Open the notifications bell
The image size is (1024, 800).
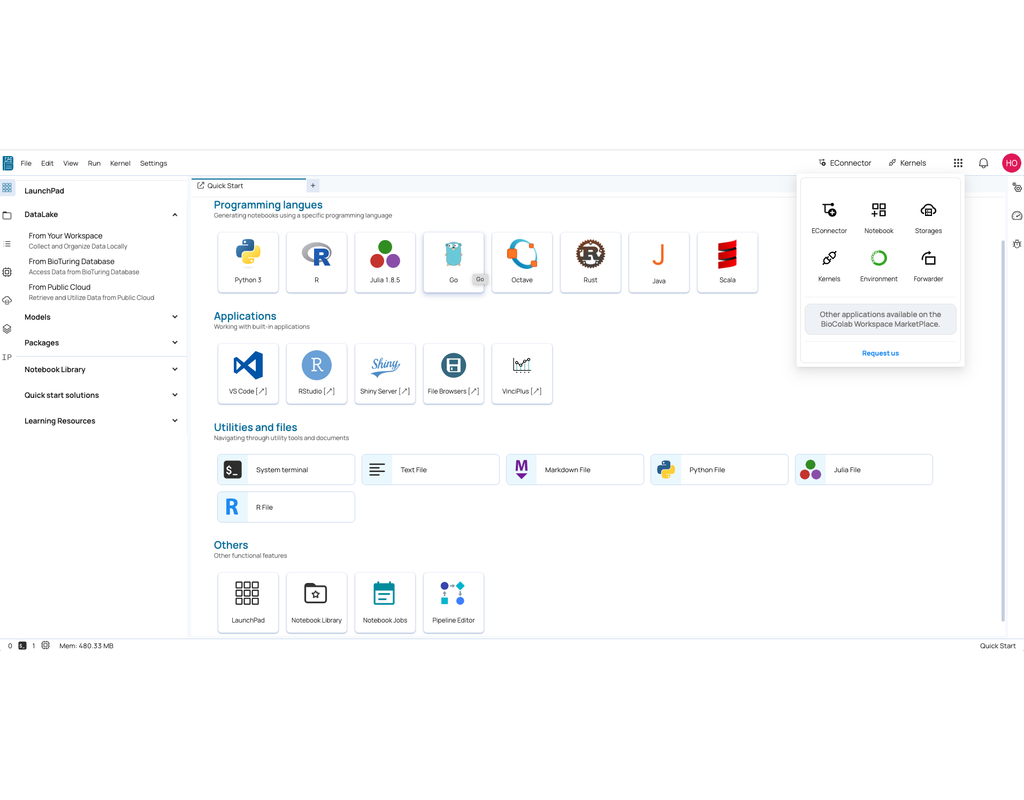[x=983, y=162]
